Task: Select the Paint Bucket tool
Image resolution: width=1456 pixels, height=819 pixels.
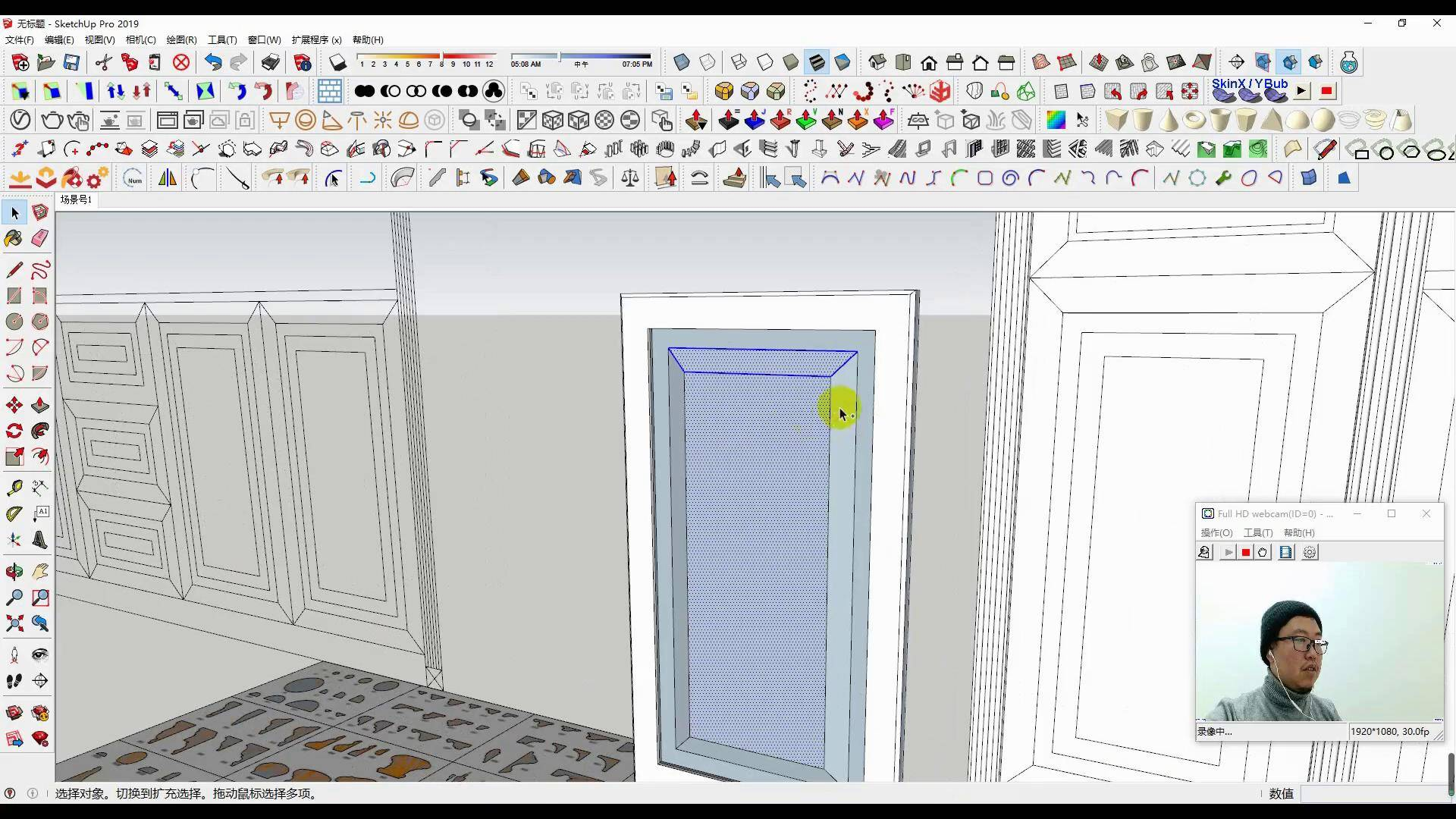Action: [14, 238]
